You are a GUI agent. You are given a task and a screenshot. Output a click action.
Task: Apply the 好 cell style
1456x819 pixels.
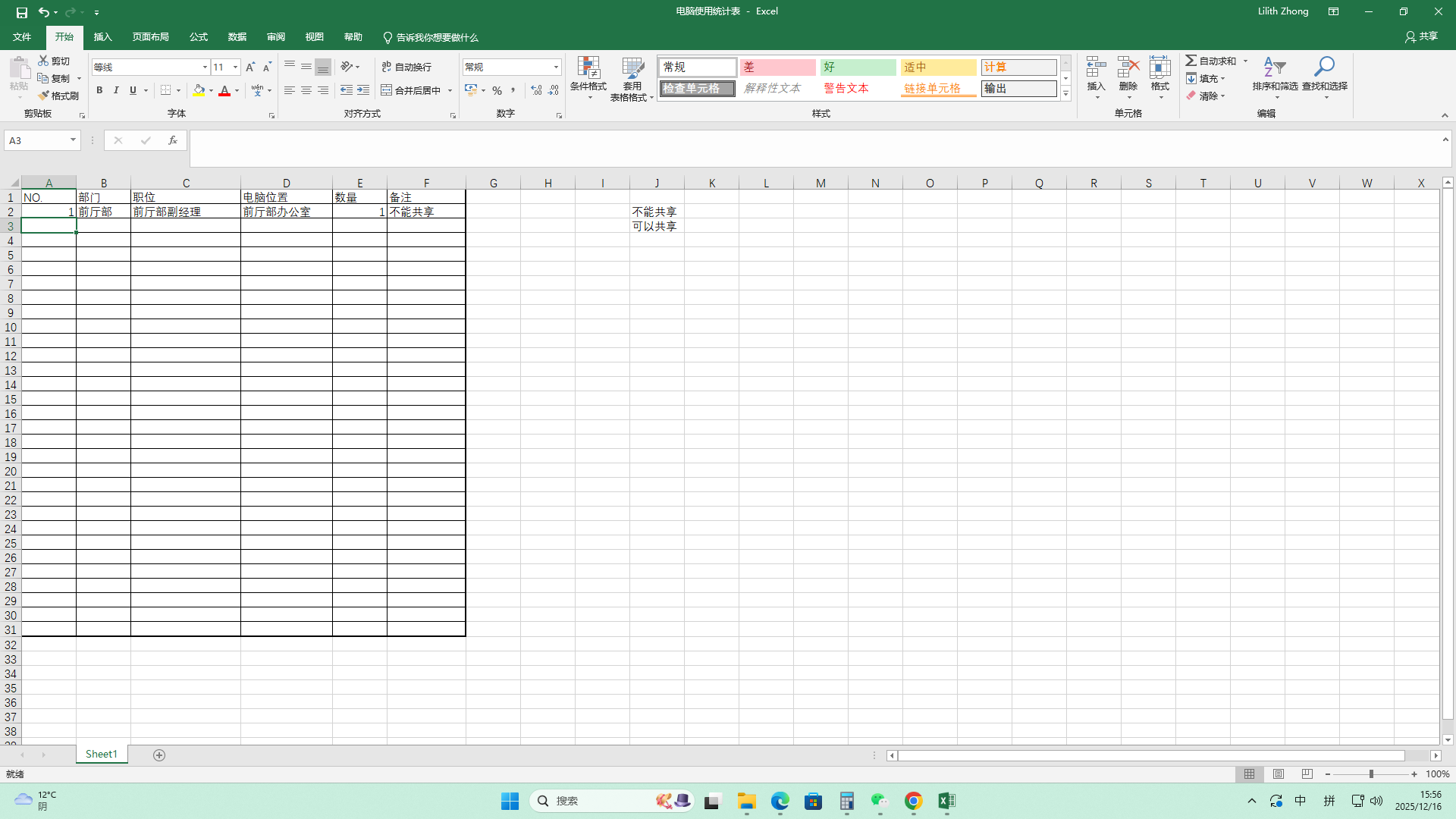[x=858, y=67]
